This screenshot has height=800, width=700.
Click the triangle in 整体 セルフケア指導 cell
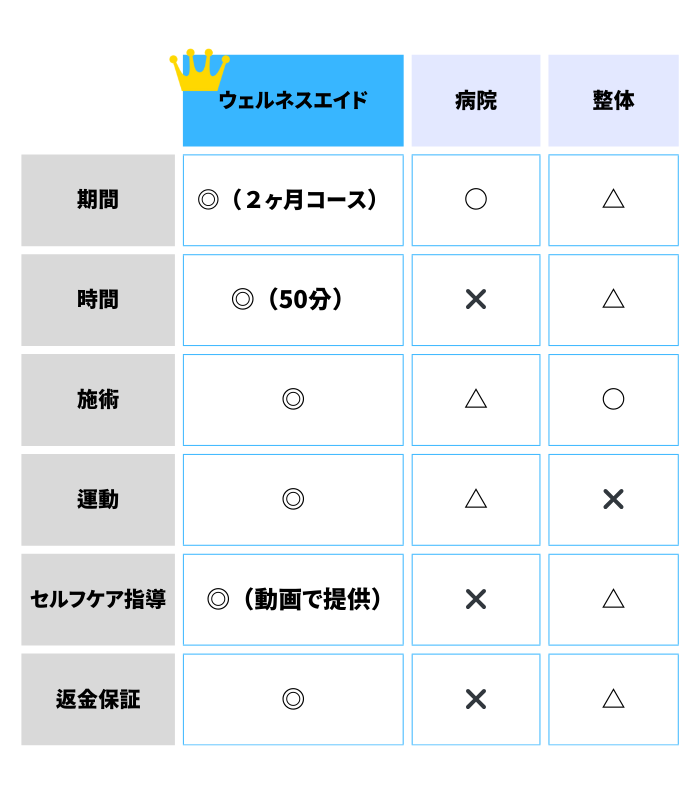[613, 598]
